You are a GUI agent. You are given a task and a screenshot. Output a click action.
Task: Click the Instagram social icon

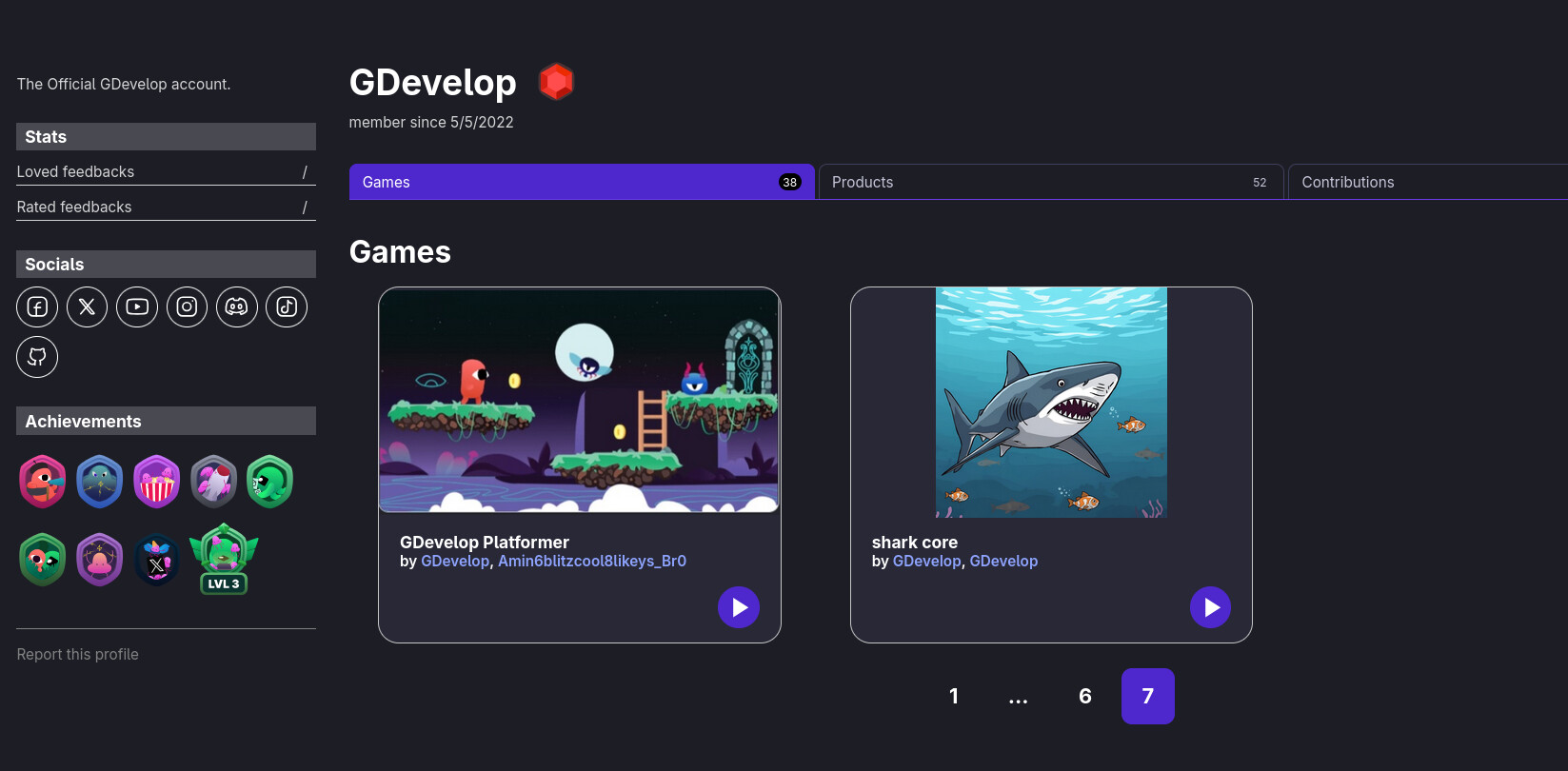(187, 306)
